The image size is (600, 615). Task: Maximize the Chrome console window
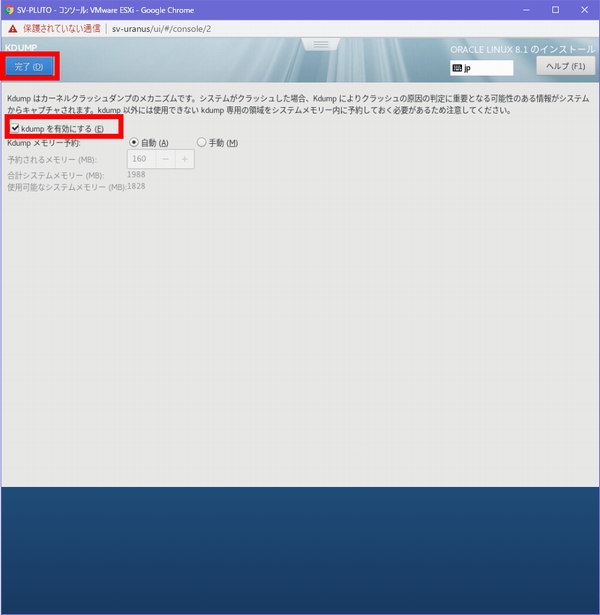pos(556,10)
